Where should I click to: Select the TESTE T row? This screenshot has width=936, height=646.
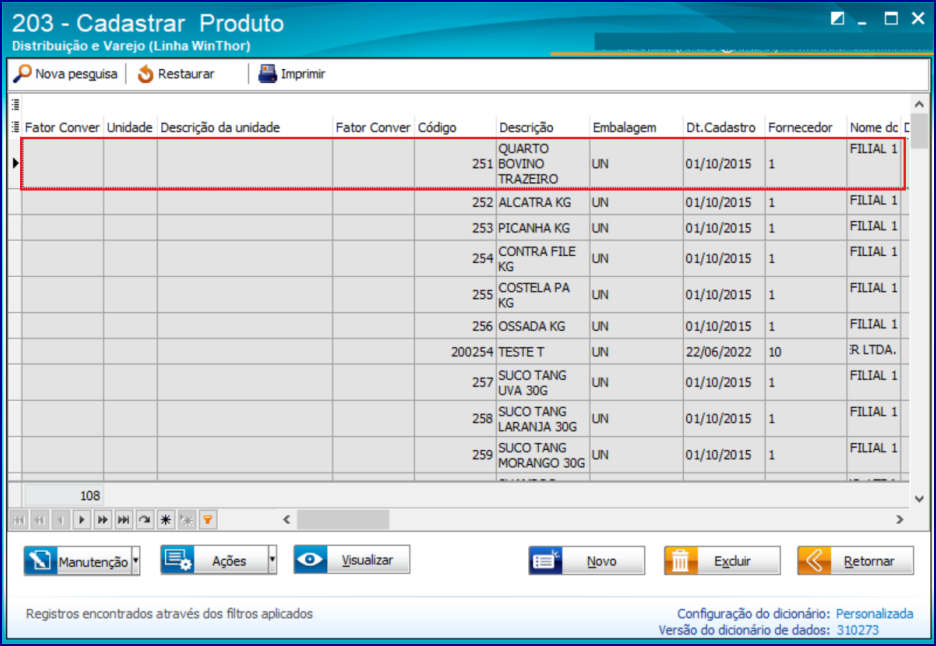[x=460, y=352]
